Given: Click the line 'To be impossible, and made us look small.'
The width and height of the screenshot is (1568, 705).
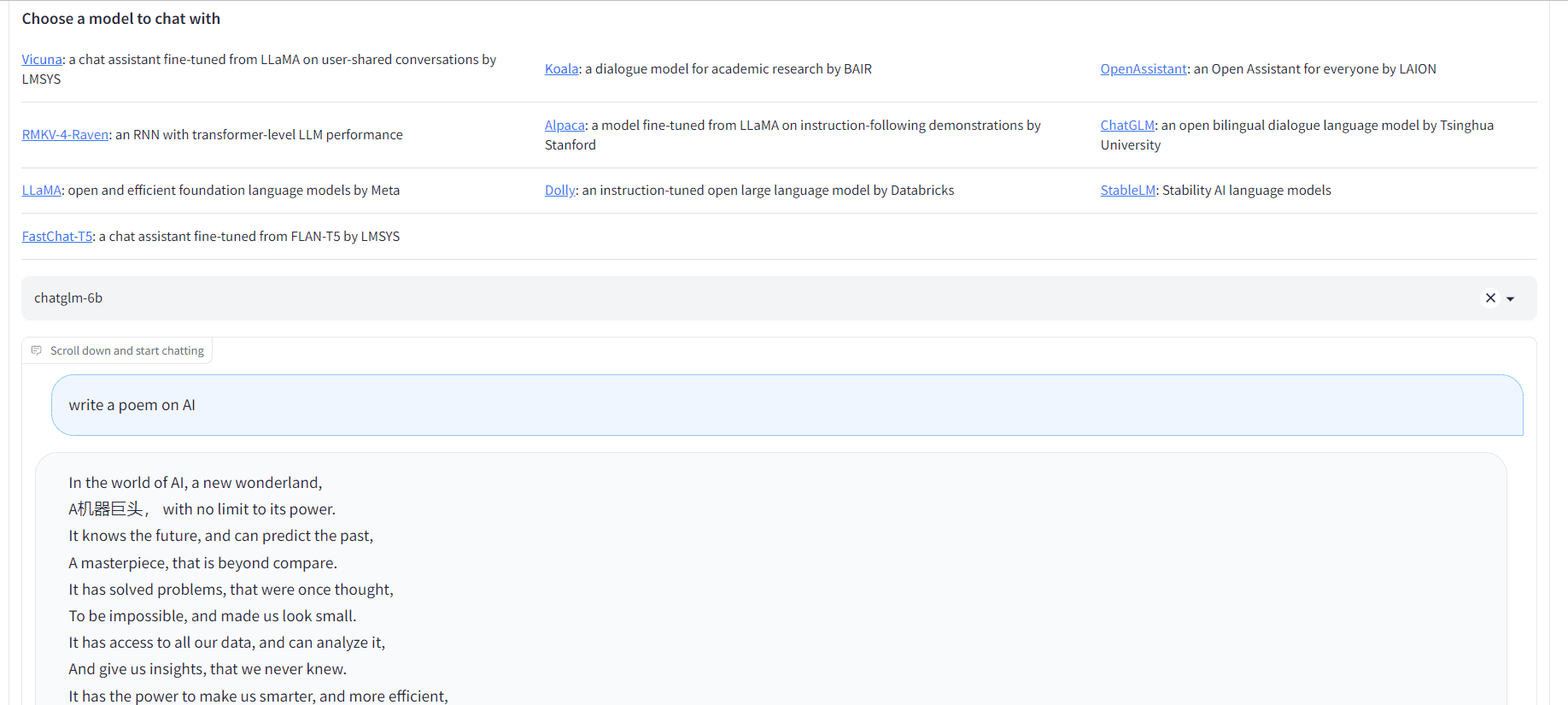Looking at the screenshot, I should [213, 616].
